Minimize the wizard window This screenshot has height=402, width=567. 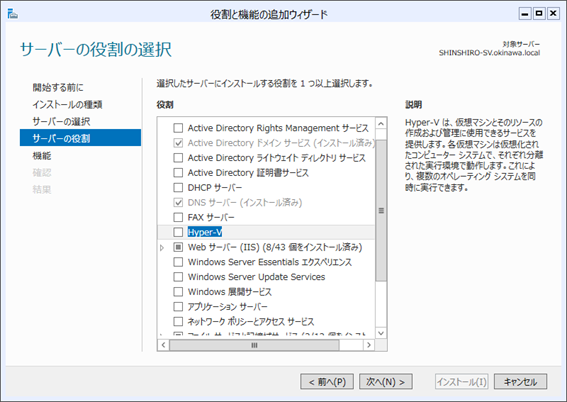525,14
